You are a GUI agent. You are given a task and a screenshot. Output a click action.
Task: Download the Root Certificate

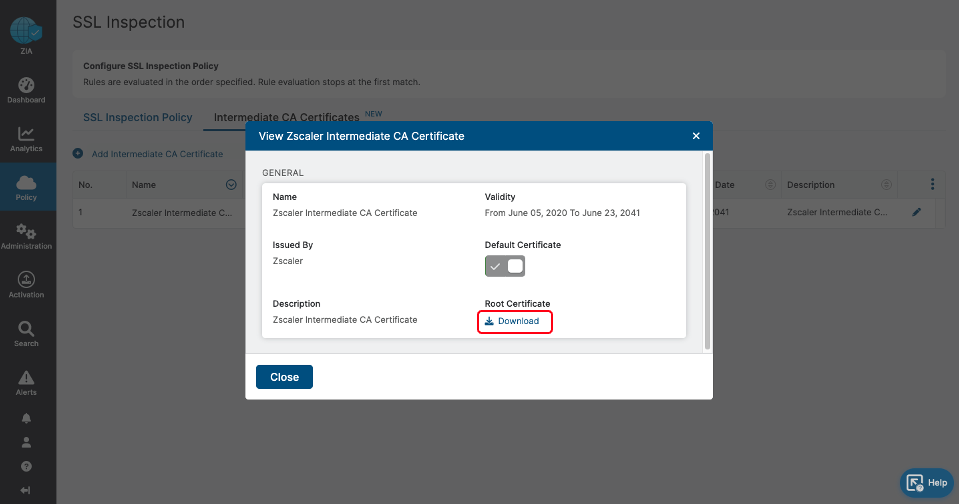point(514,321)
